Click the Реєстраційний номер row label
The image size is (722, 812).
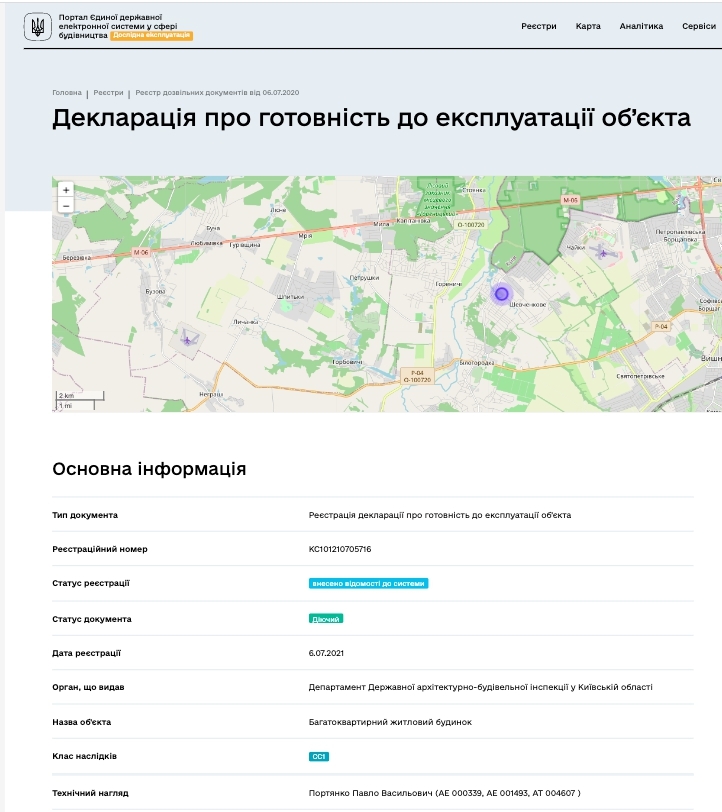(x=100, y=549)
